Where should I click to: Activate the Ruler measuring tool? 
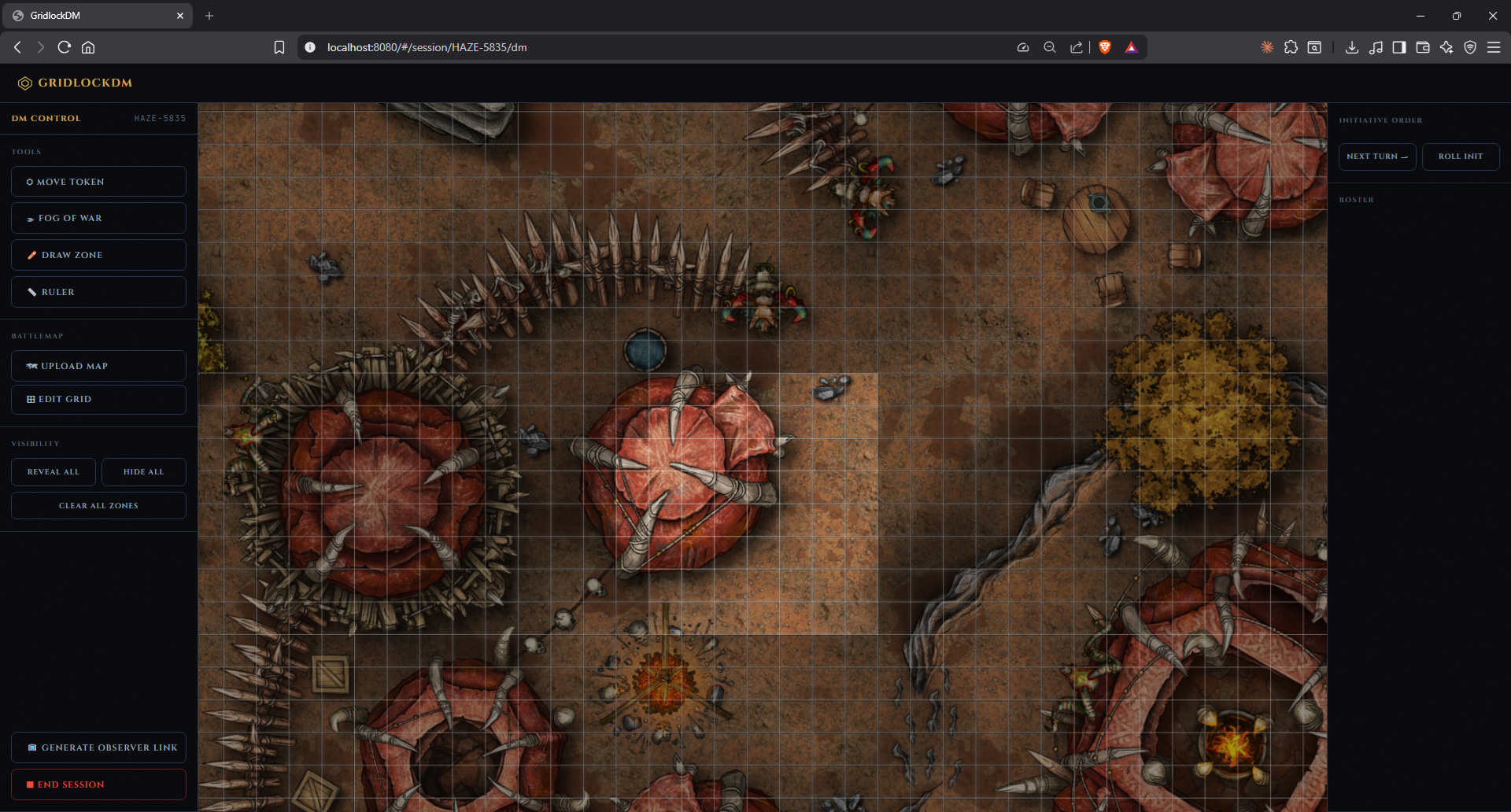pos(98,291)
